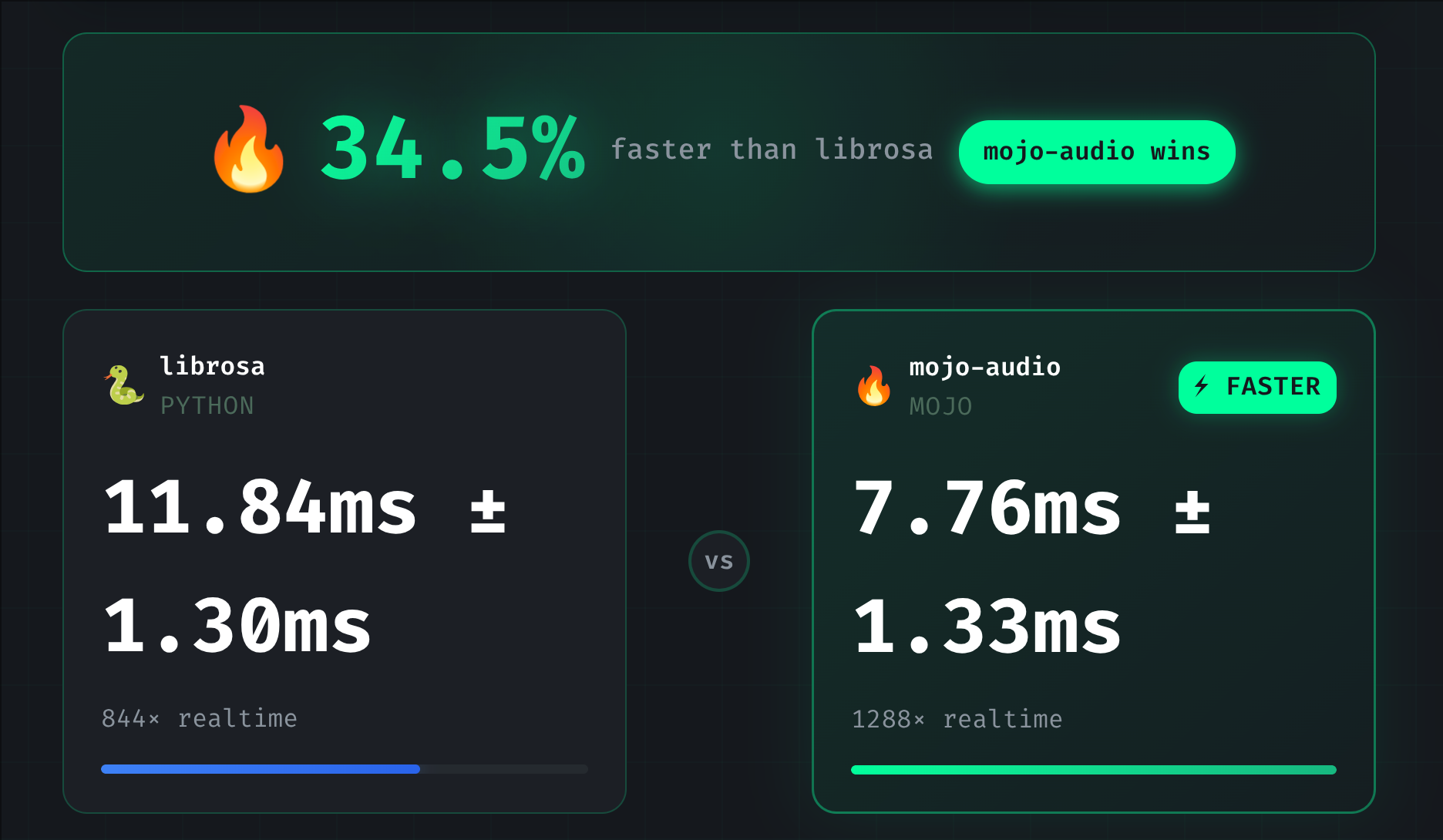1443x840 pixels.
Task: Select the 11.84ms timing value
Action: tap(261, 507)
